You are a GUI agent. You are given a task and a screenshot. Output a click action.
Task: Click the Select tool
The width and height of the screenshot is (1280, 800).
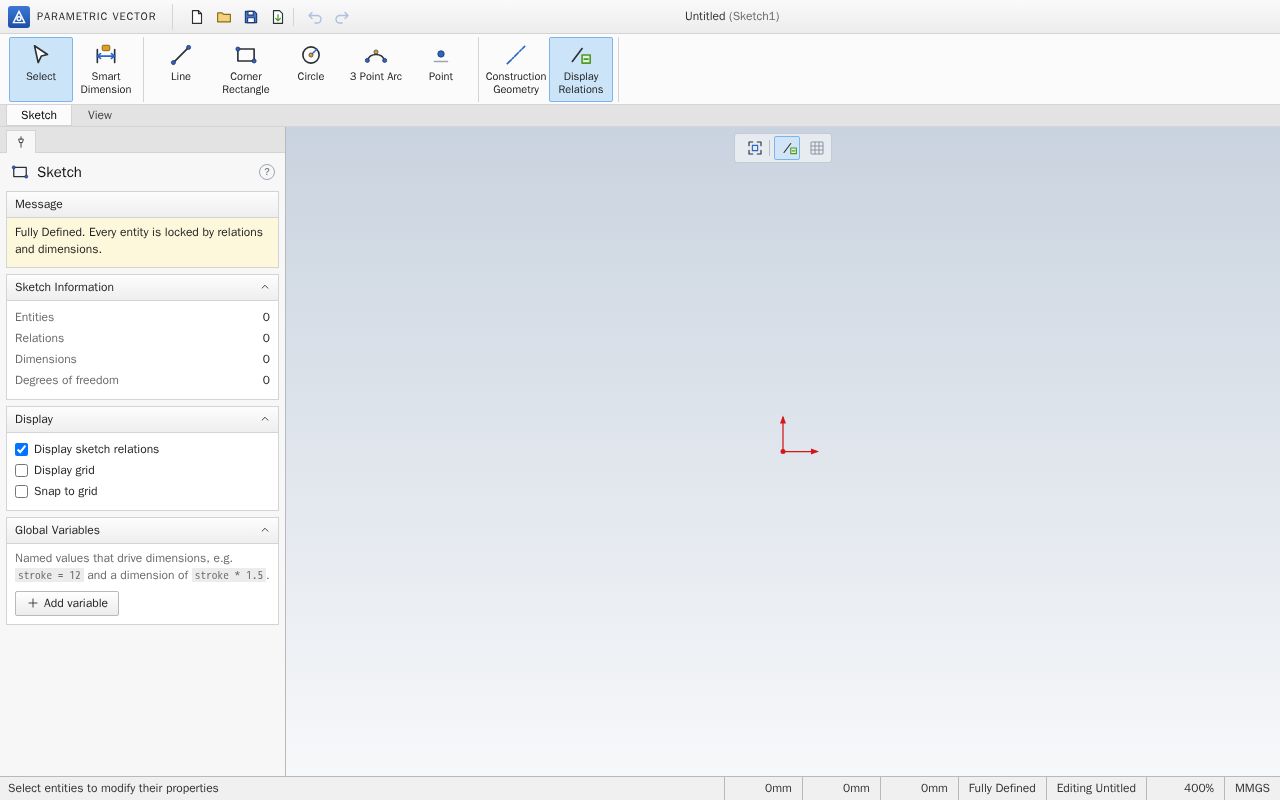(41, 69)
